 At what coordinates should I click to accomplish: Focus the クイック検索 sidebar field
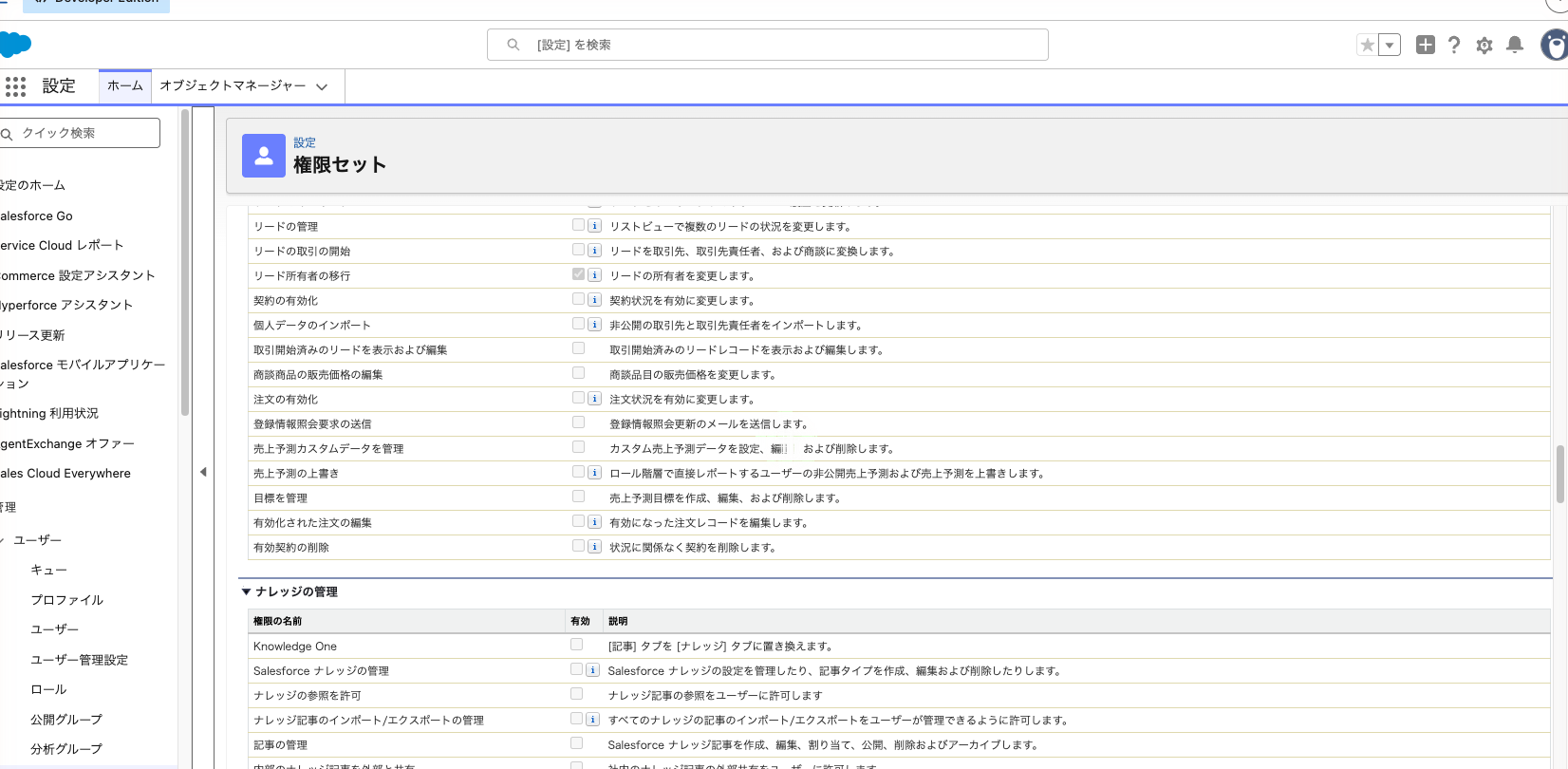[80, 133]
